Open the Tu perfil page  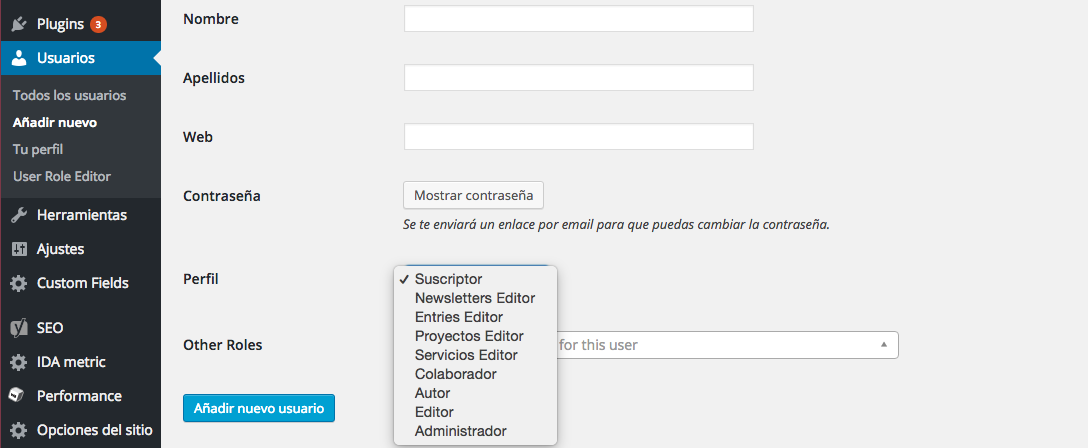(38, 150)
